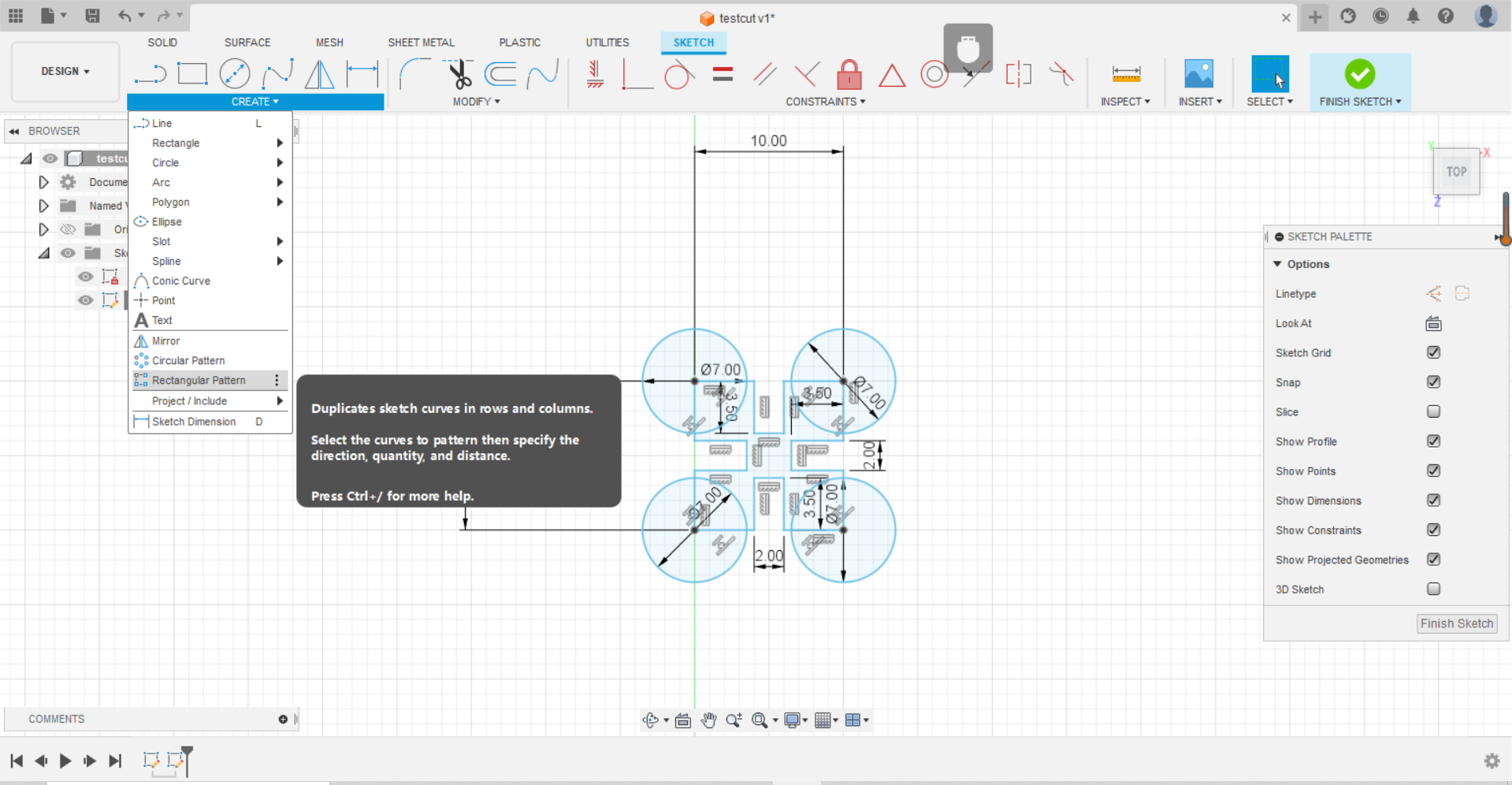
Task: Select the Fillet tool icon
Action: [x=414, y=74]
